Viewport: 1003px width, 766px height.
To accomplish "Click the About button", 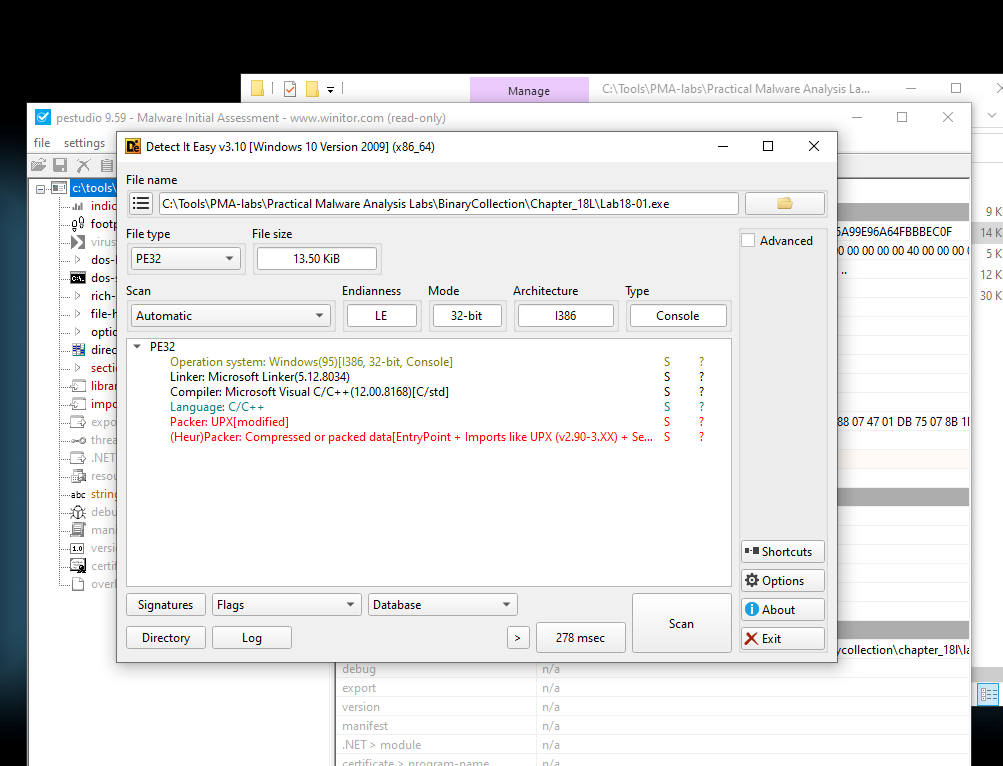I will click(783, 610).
